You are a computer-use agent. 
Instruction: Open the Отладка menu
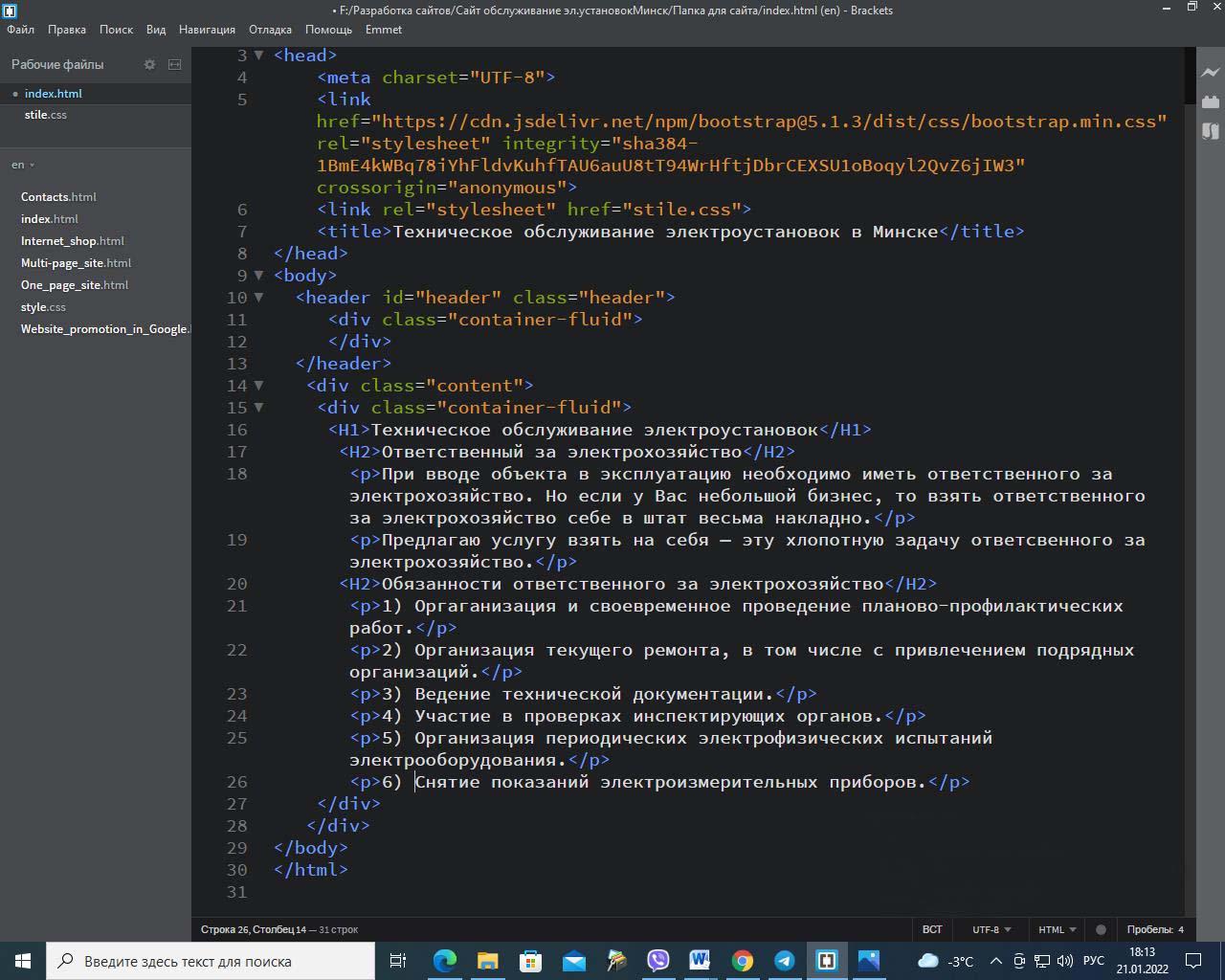[x=270, y=30]
